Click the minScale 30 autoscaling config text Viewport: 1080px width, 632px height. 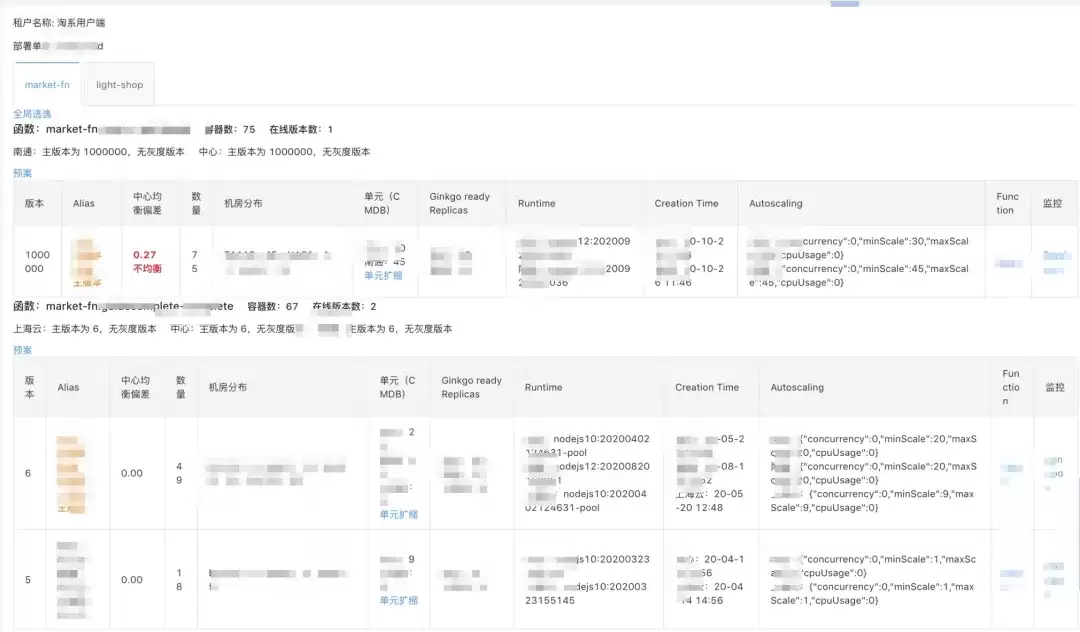click(858, 248)
